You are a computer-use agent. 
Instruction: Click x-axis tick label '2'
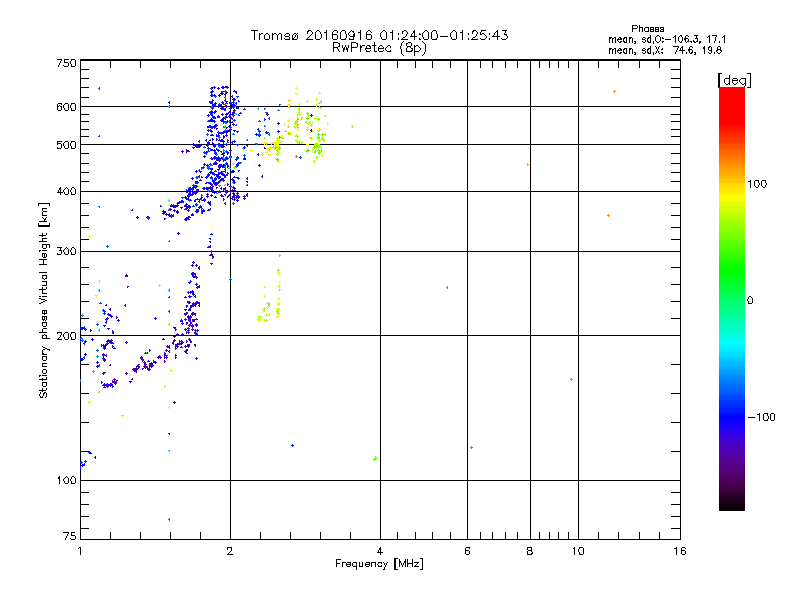click(230, 551)
